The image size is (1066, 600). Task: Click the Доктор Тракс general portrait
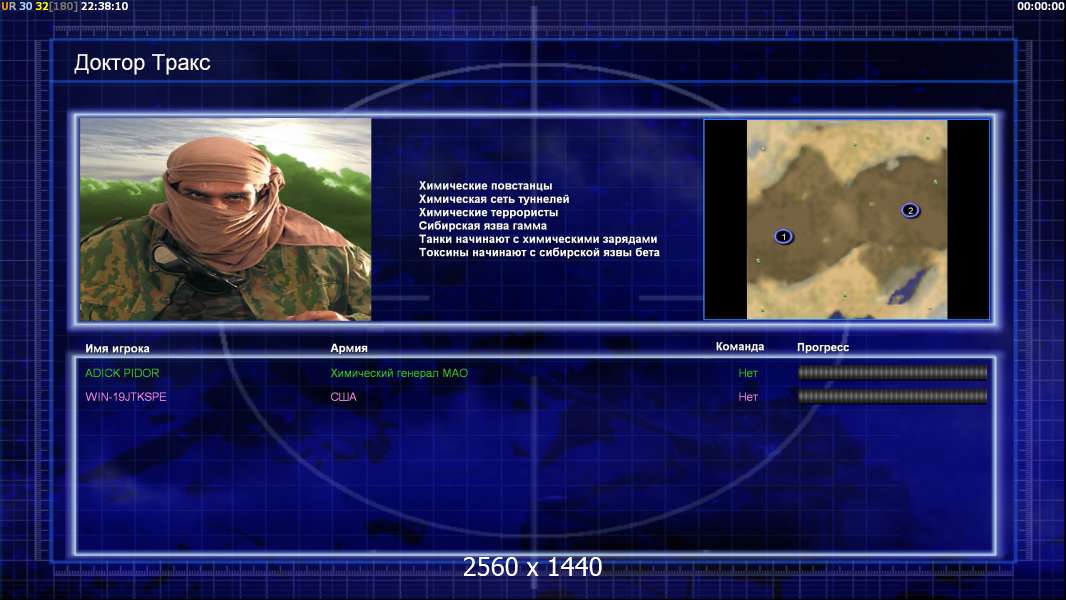[226, 219]
